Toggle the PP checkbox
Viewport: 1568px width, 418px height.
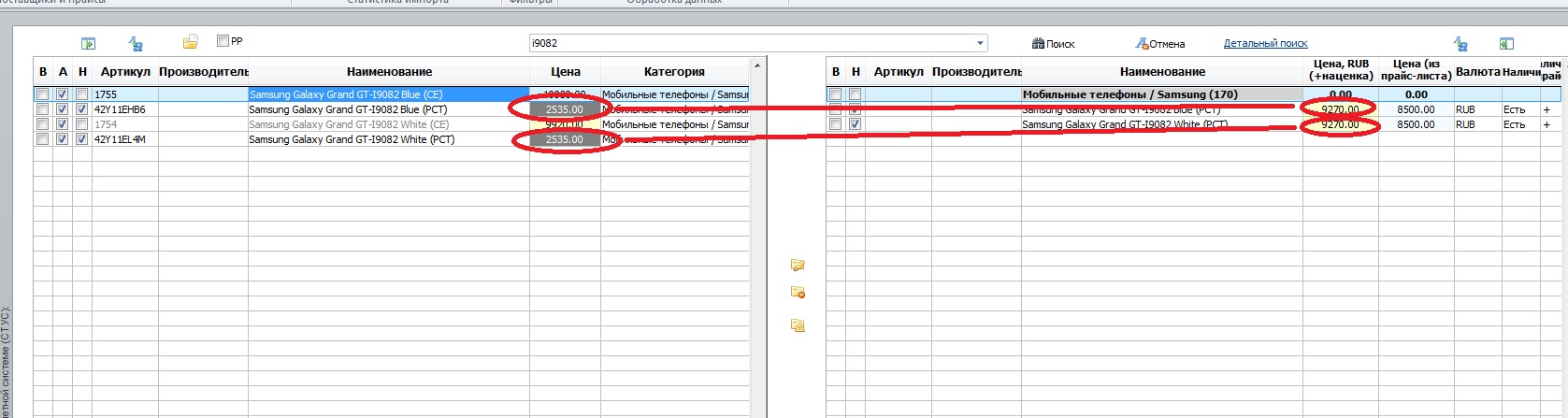click(x=223, y=41)
